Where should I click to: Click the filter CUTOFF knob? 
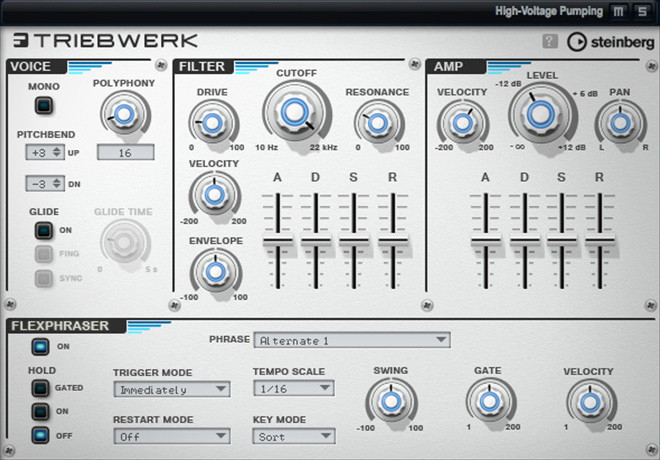click(295, 111)
